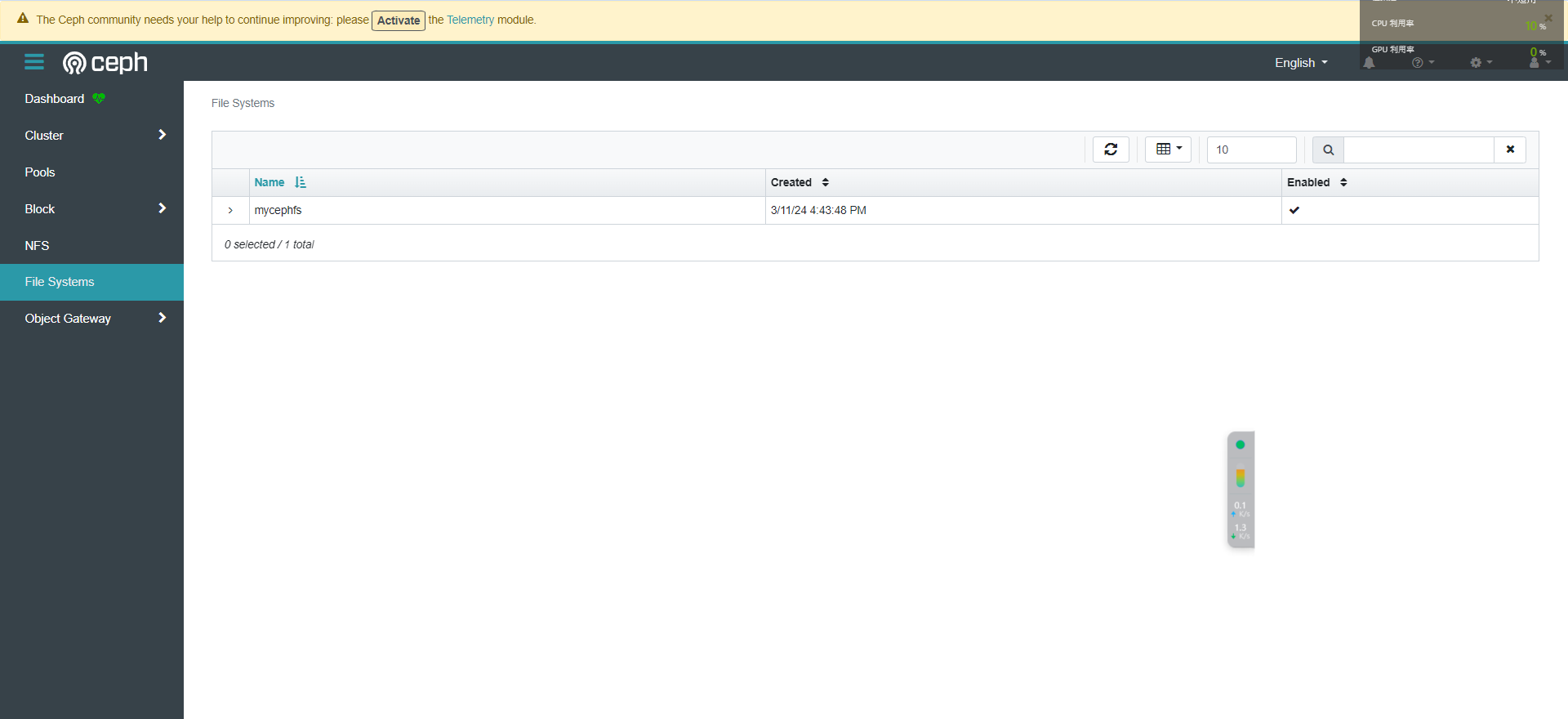Expand the Object Gateway submenu

click(x=91, y=319)
